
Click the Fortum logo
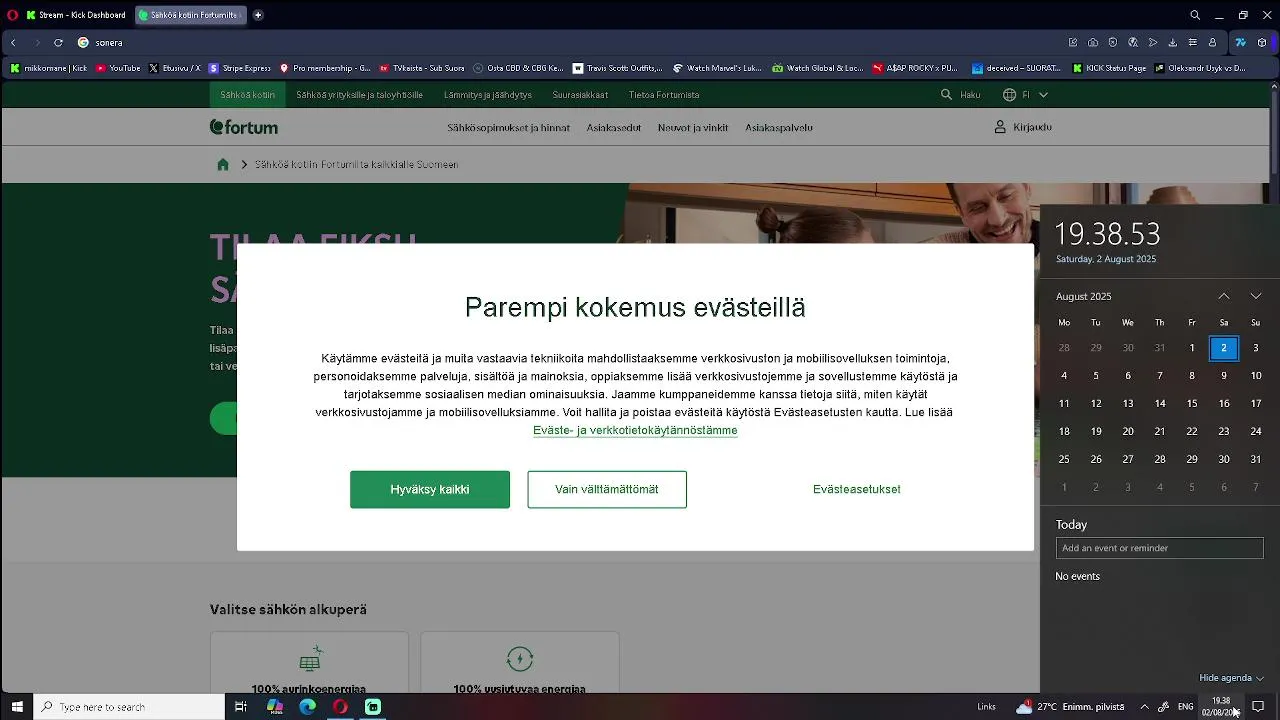[244, 127]
